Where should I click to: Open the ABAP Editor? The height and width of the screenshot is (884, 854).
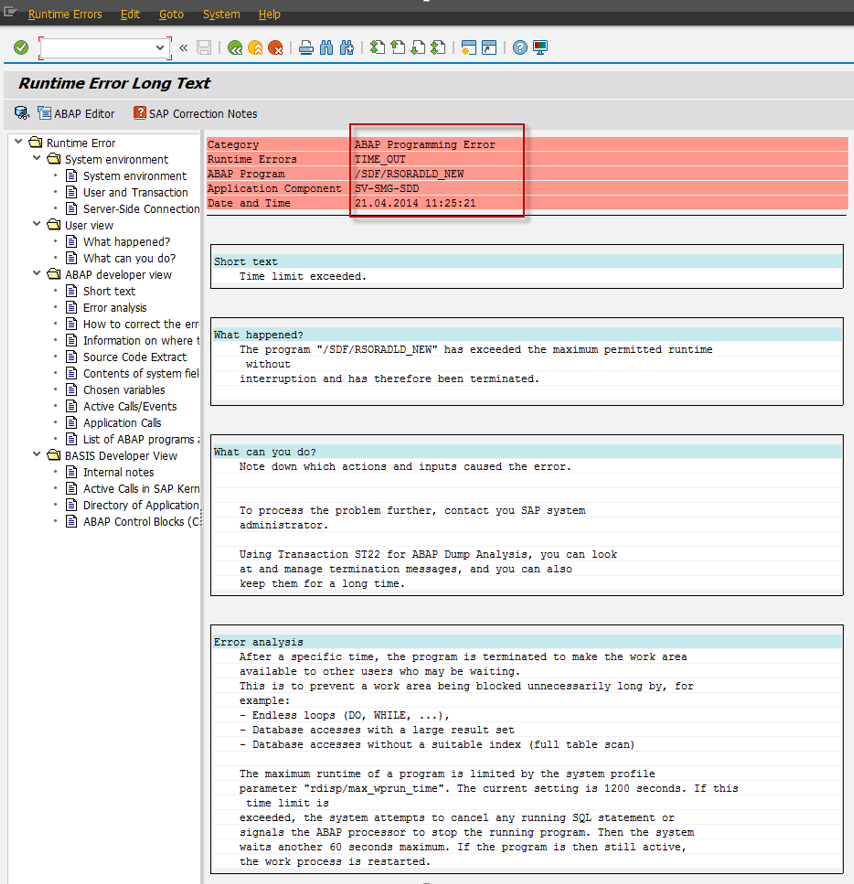click(x=76, y=113)
